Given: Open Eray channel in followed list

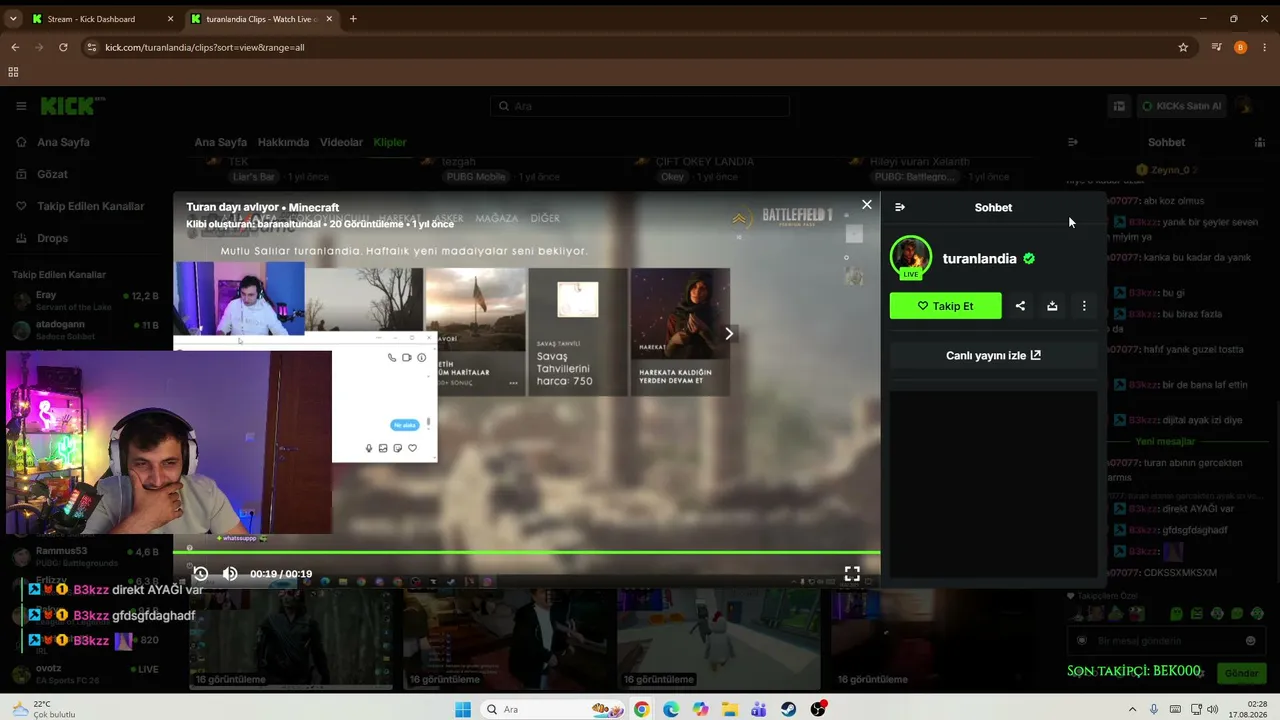Looking at the screenshot, I should tap(85, 301).
